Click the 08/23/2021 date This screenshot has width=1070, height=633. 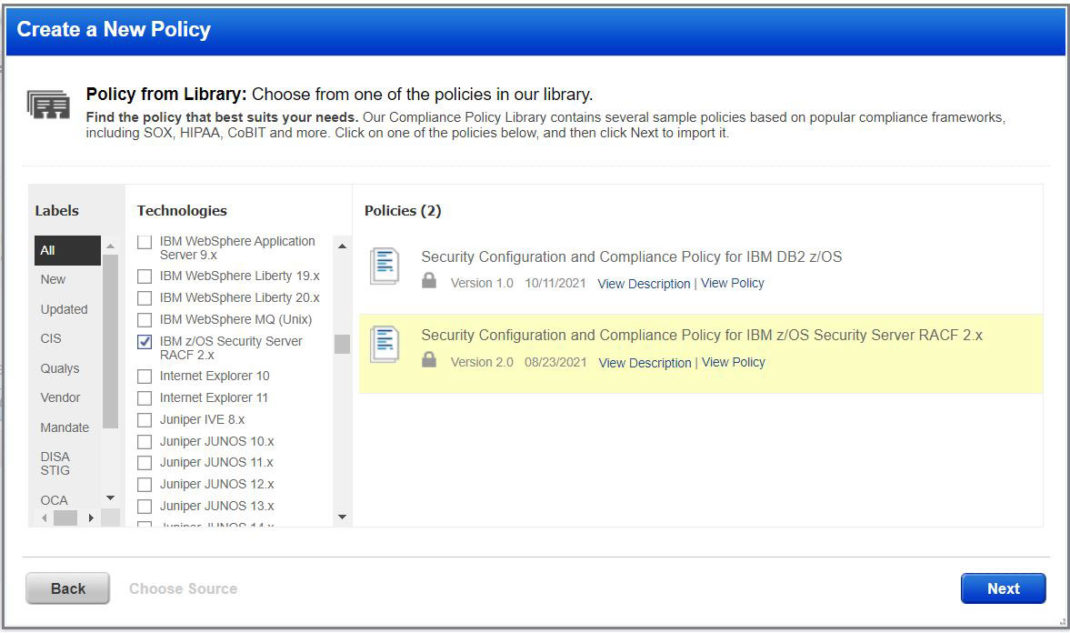555,362
